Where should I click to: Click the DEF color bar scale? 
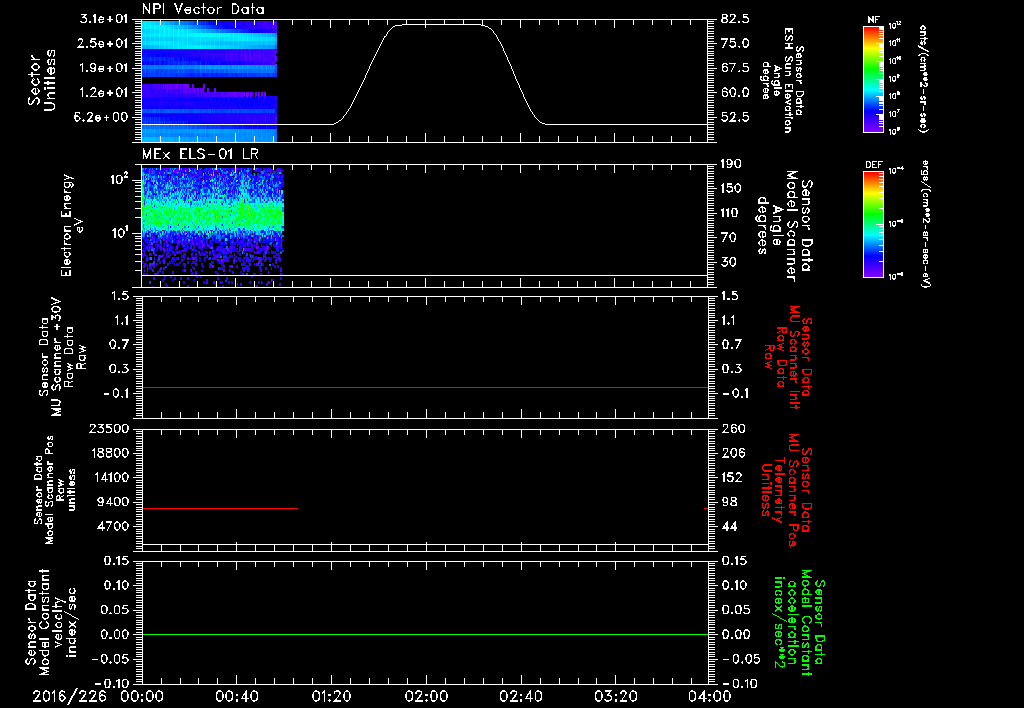point(873,224)
